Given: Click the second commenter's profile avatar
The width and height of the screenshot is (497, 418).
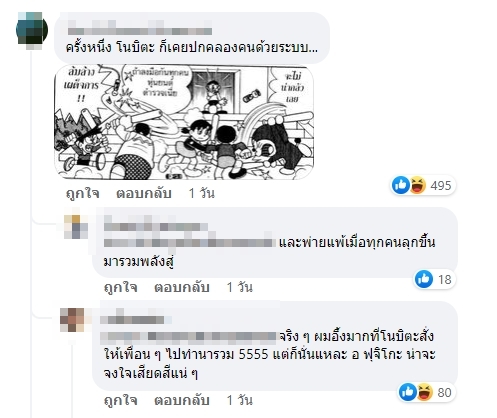Looking at the screenshot, I should point(76,227).
